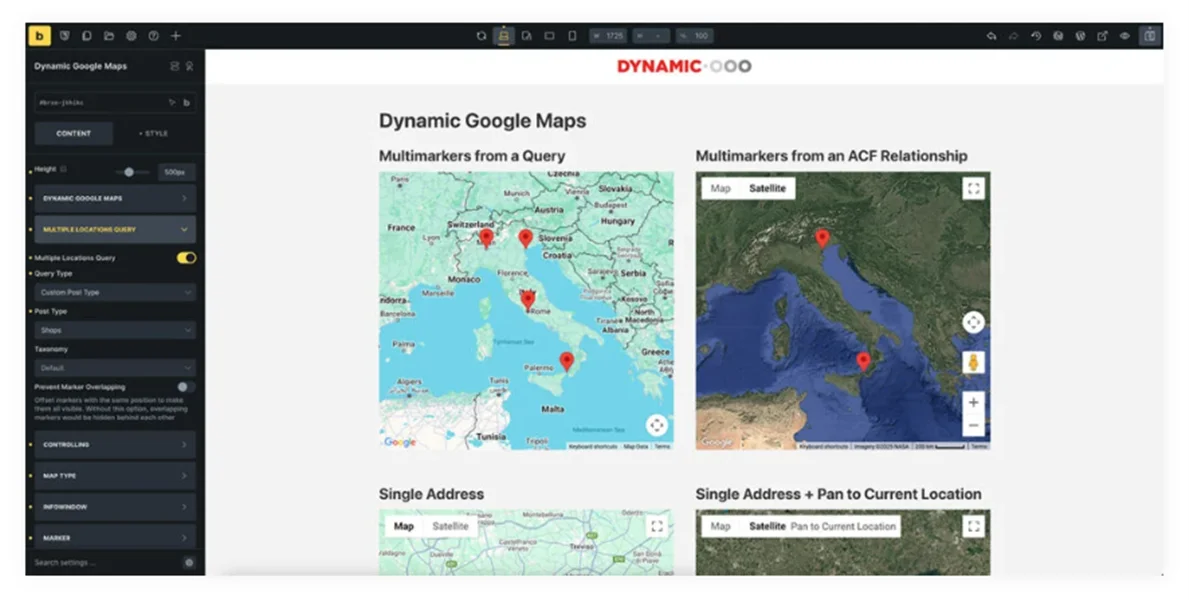This screenshot has height=600, width=1189.
Task: Click the fullscreen icon on the ACF Relationship map
Action: pos(974,188)
